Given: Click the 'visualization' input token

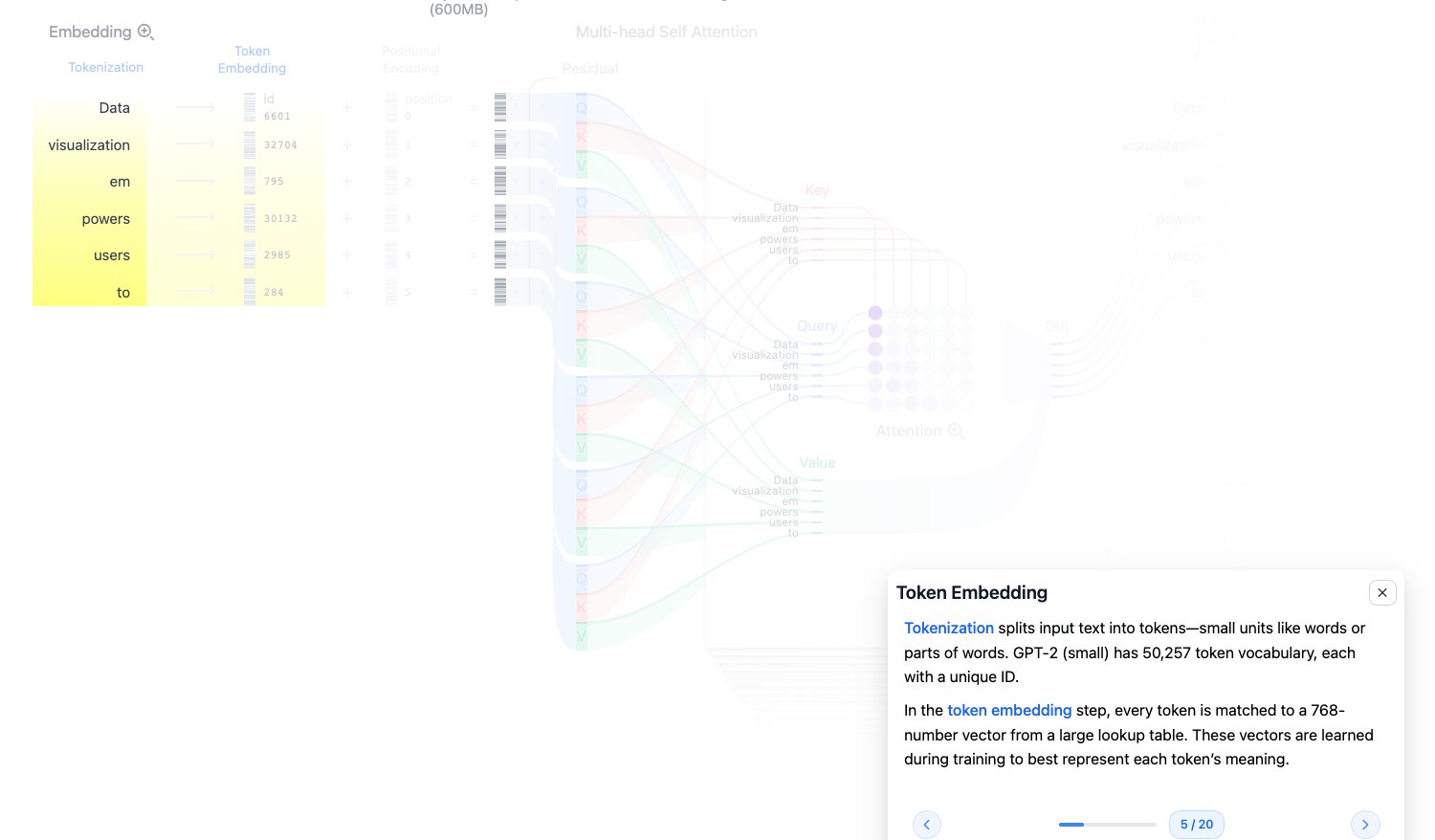Looking at the screenshot, I should coord(89,144).
